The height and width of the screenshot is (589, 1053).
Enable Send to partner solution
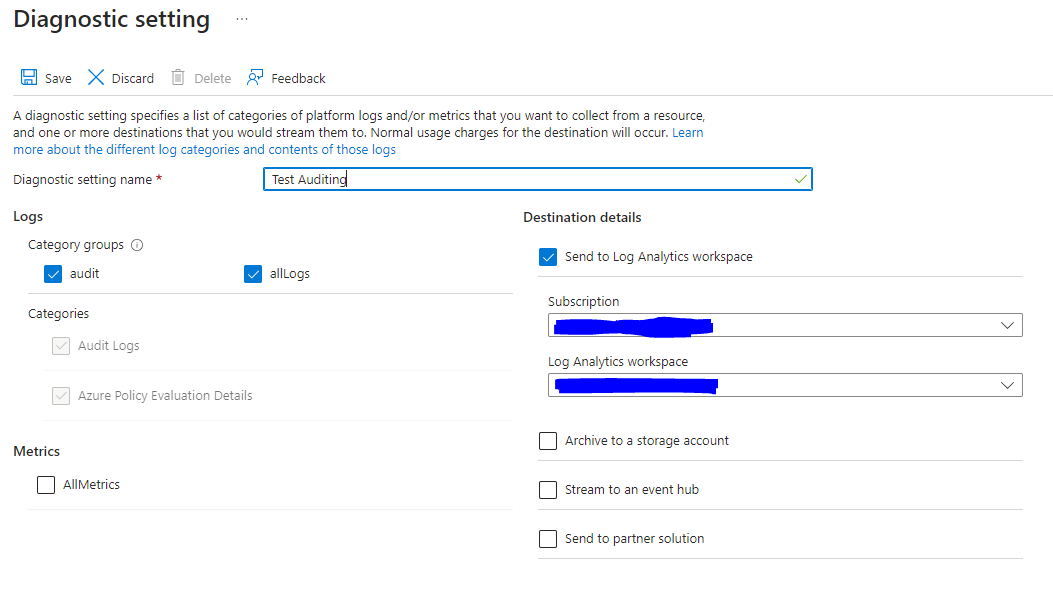[548, 539]
